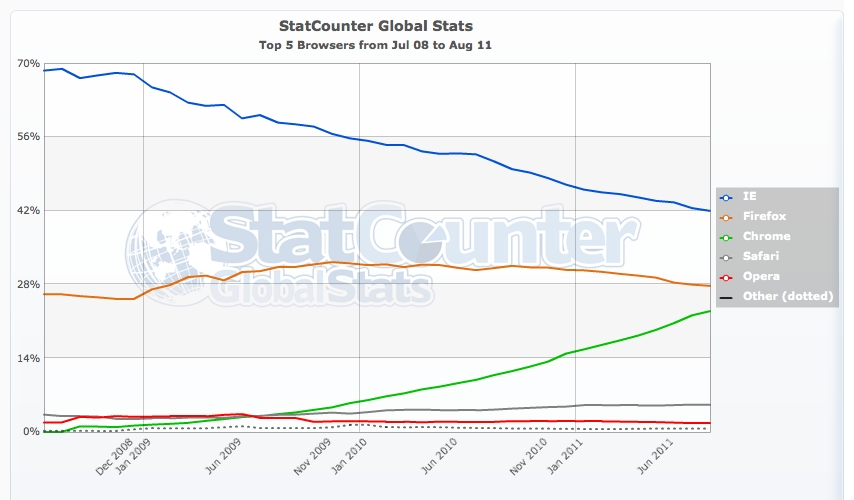Click the orange Firefox legend marker
Screen dimensions: 854x500
725,216
